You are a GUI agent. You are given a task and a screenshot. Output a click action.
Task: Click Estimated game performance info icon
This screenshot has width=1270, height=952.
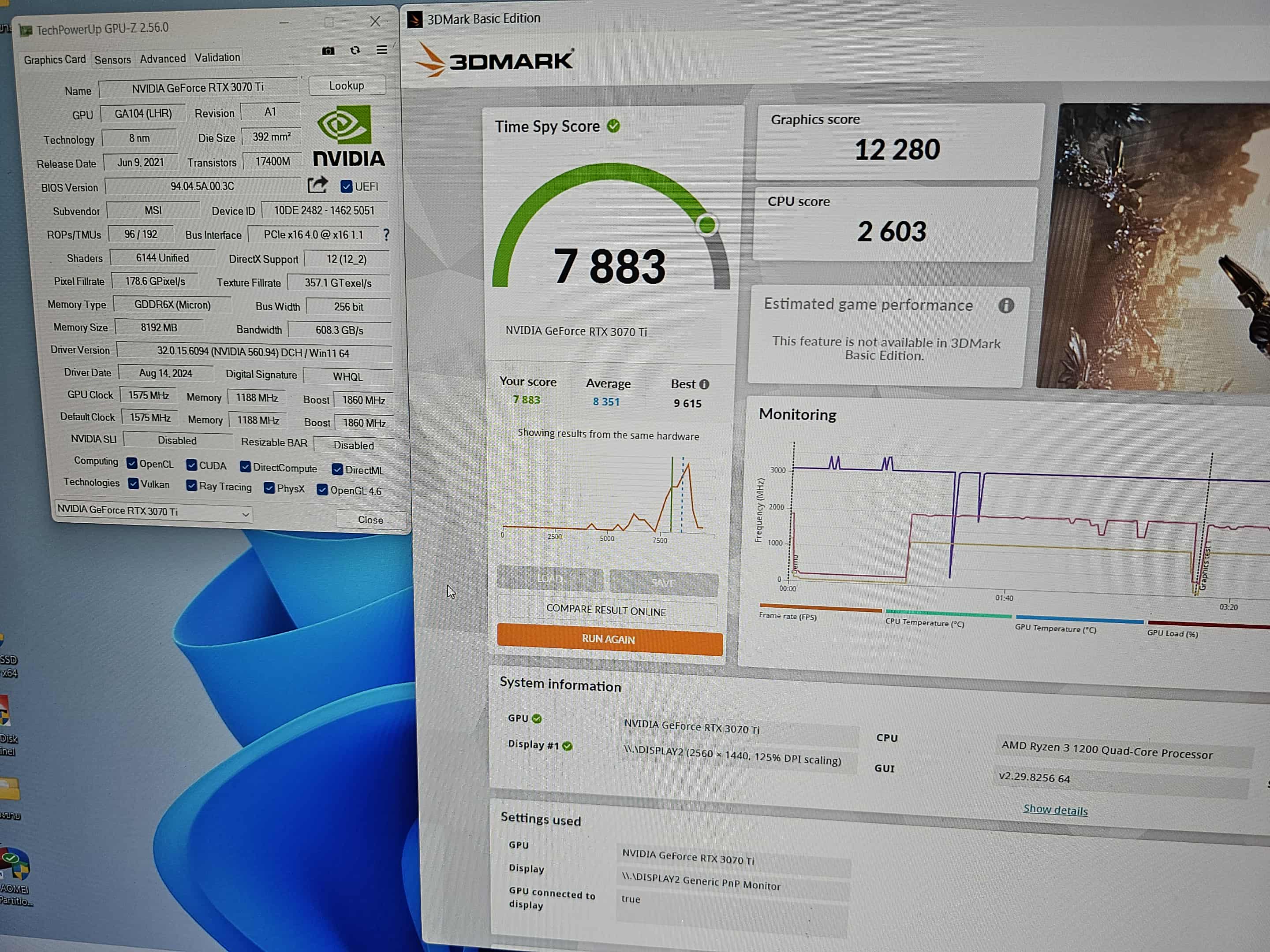click(1006, 305)
